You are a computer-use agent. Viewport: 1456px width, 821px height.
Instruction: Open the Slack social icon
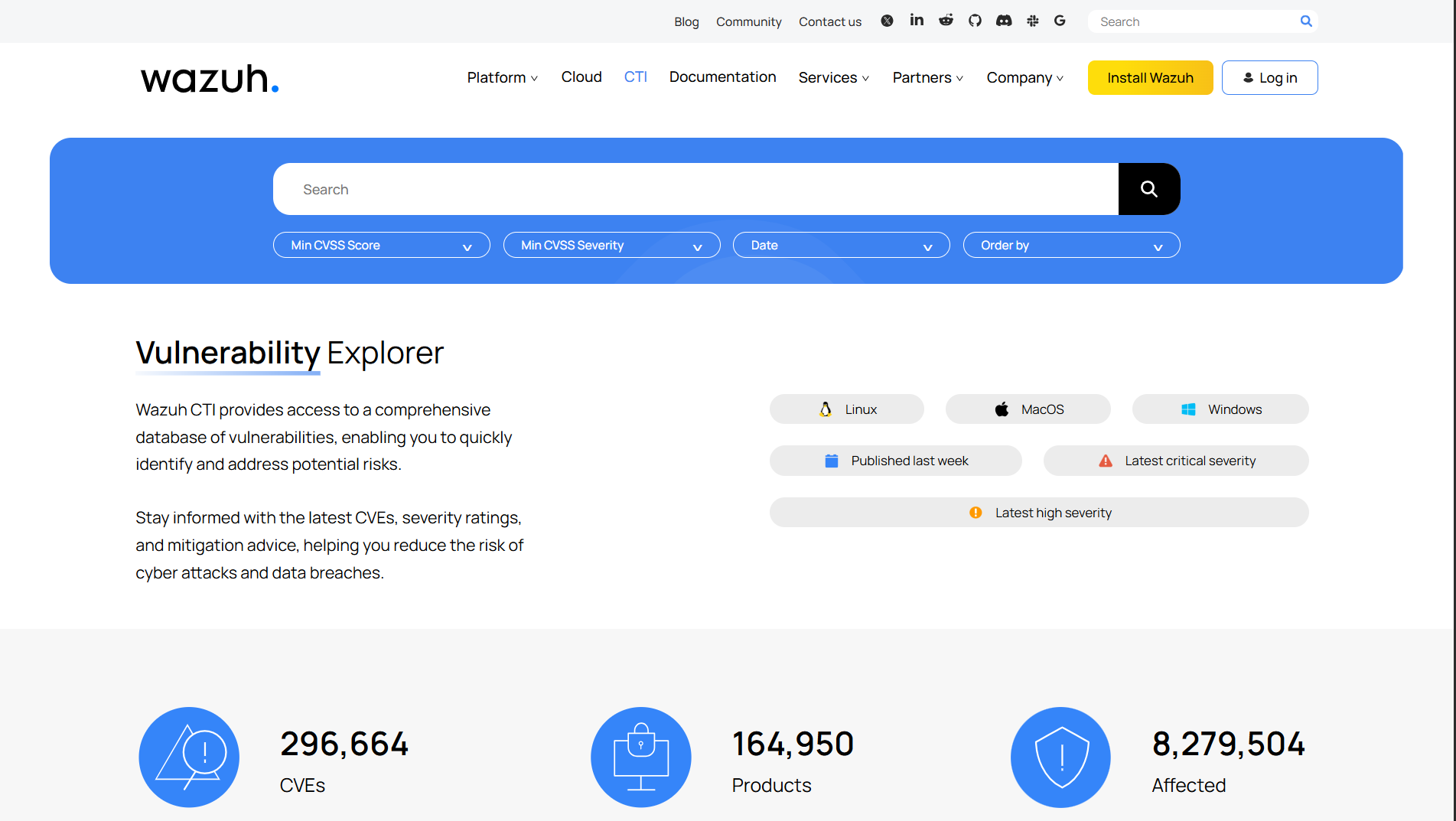1032,21
